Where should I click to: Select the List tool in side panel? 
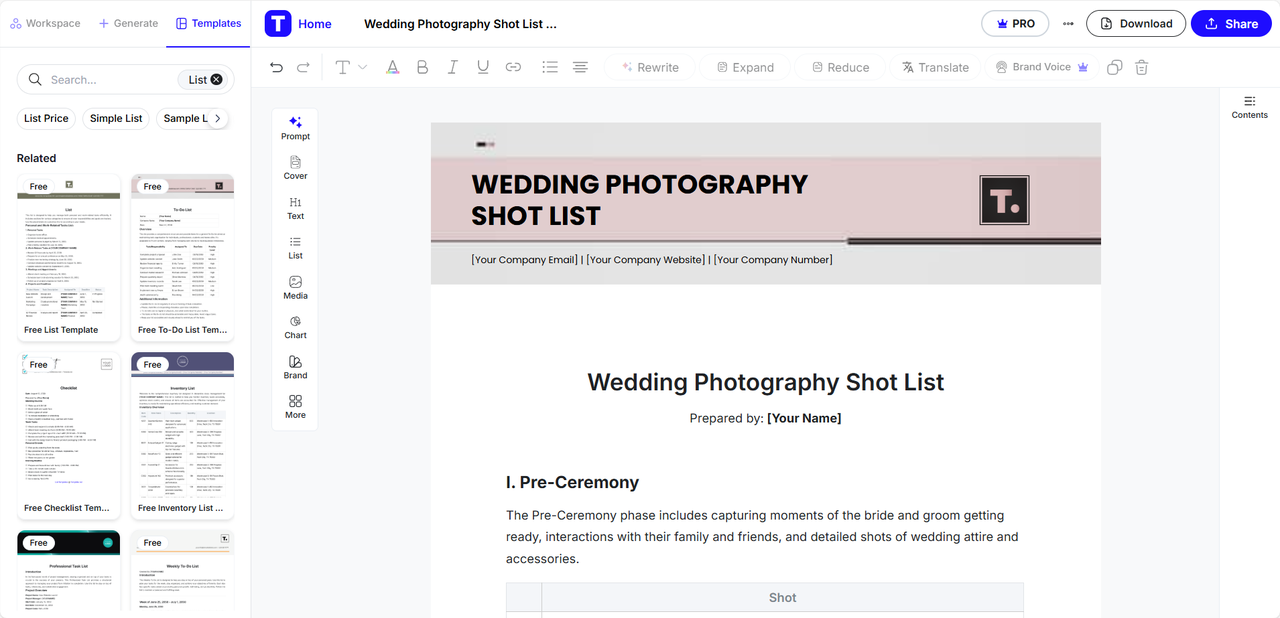[x=295, y=248]
